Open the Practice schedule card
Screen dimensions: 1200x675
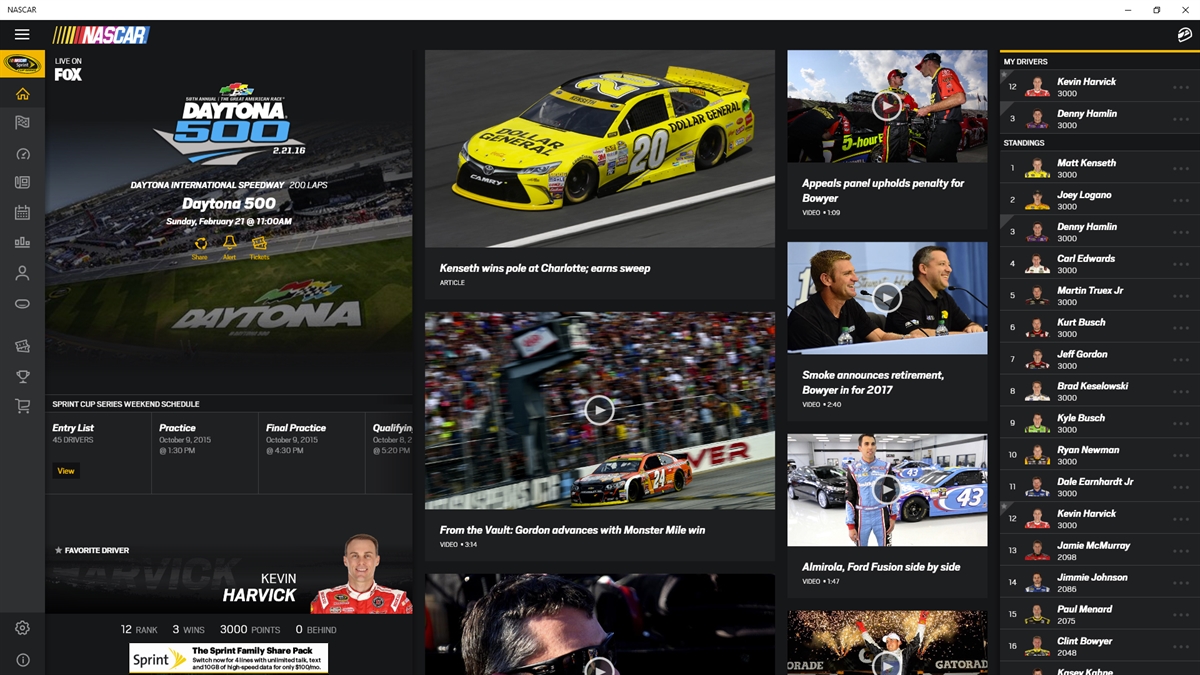(205, 453)
